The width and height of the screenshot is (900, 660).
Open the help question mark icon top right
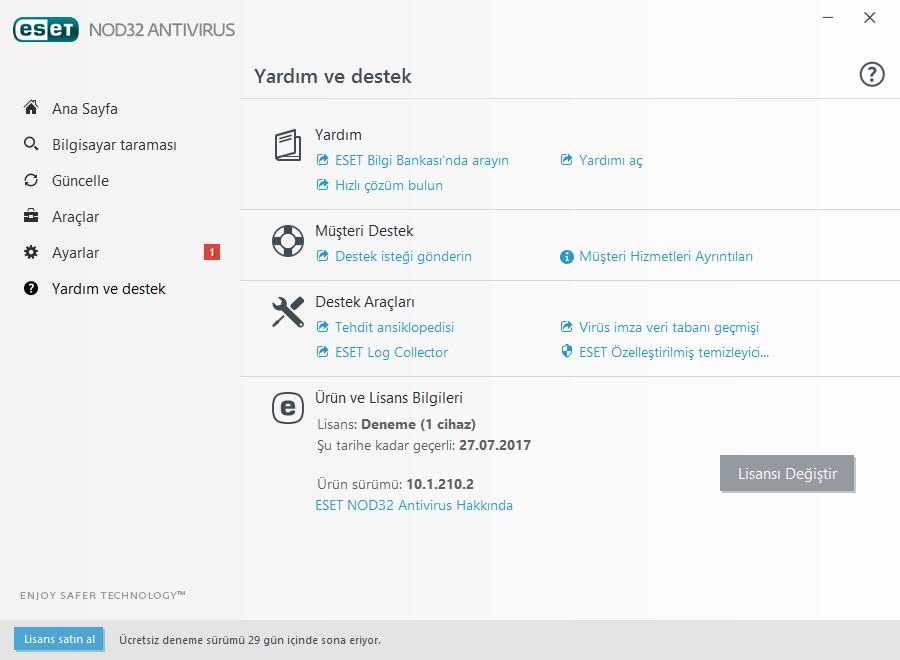871,75
